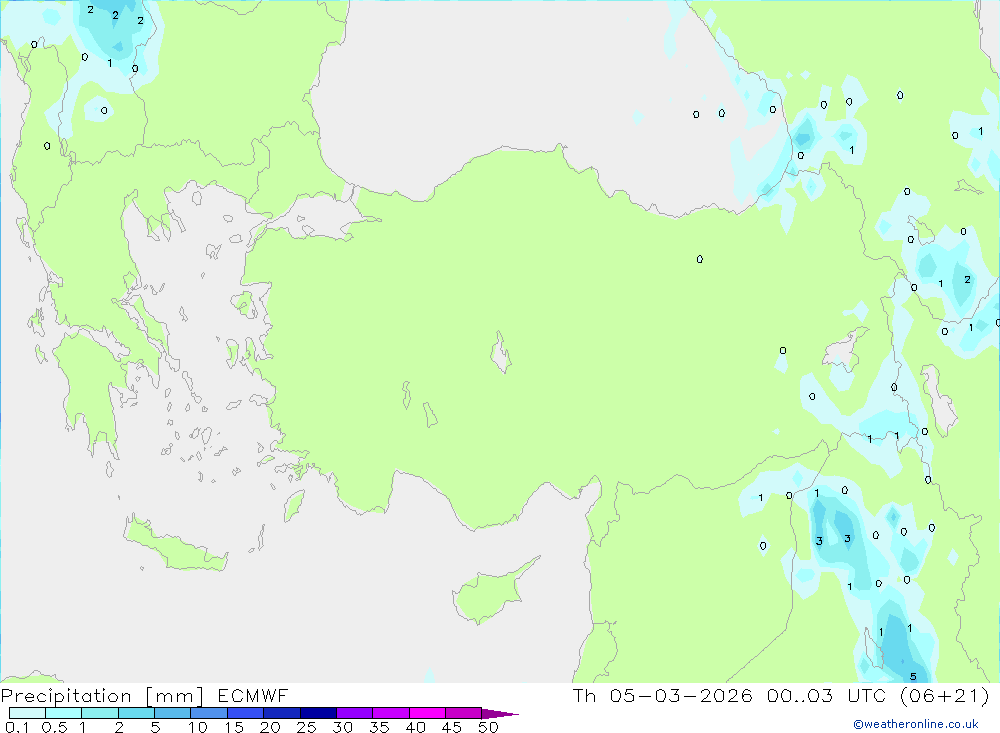Click the 30–35 mm purple legend swatch
The height and width of the screenshot is (733, 1000).
[x=354, y=713]
